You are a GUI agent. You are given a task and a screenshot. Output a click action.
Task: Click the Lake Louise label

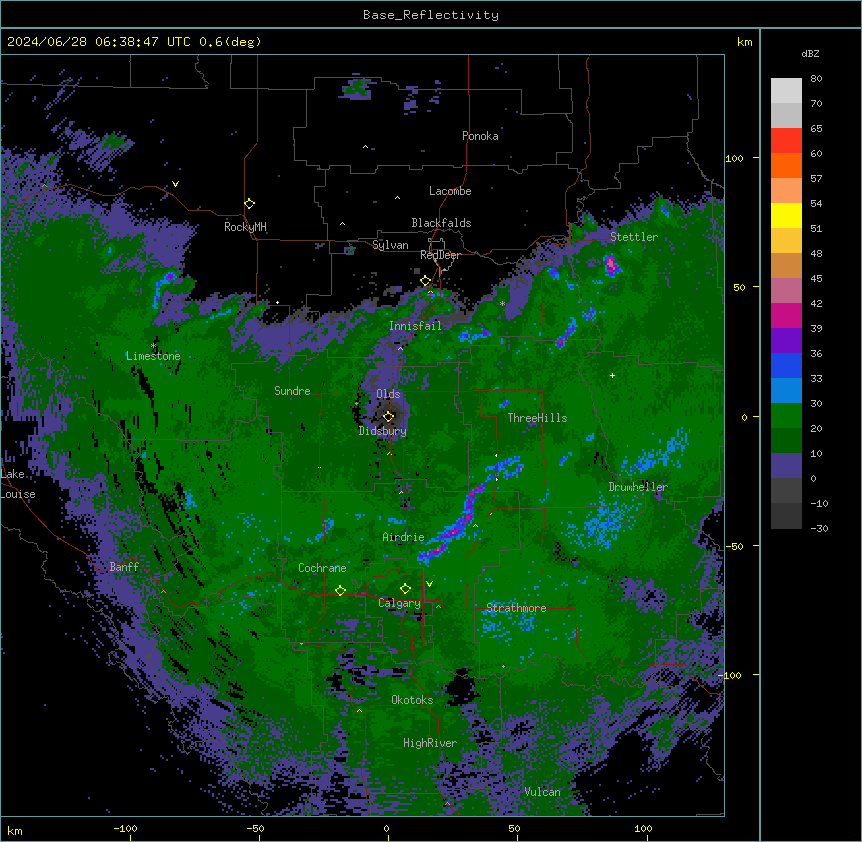click(x=18, y=484)
